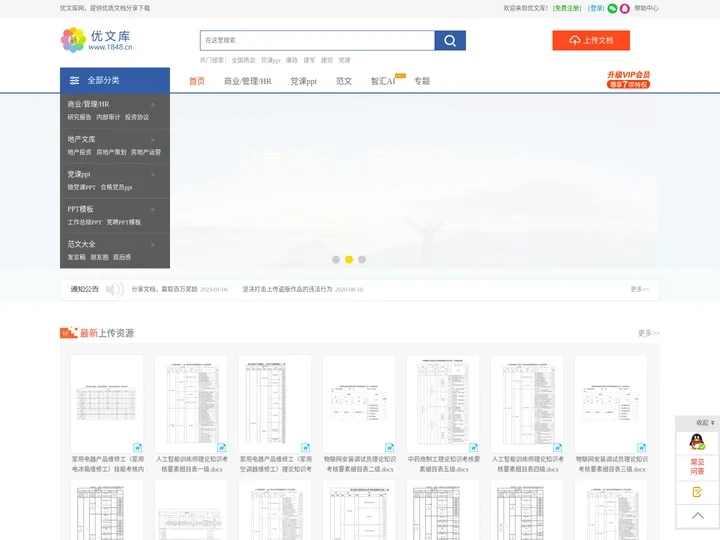Viewport: 720px width, 540px height.
Task: Expand the 党课ppt sidebar category arrow
Action: [153, 174]
